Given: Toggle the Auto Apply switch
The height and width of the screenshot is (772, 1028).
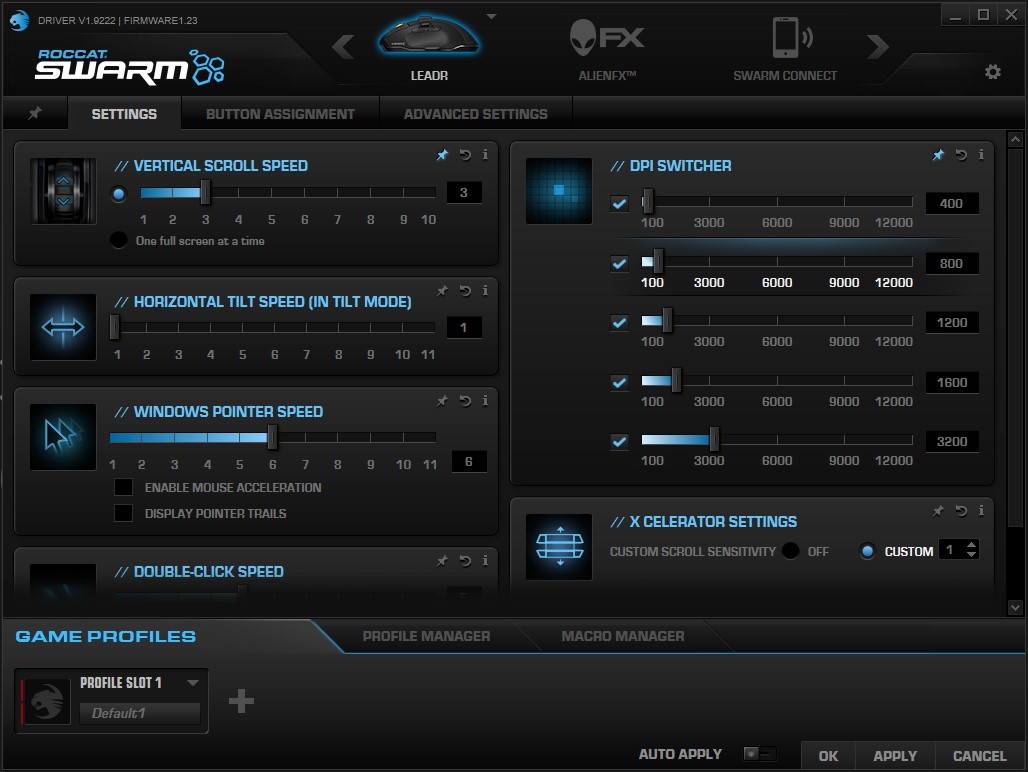Looking at the screenshot, I should [x=760, y=754].
